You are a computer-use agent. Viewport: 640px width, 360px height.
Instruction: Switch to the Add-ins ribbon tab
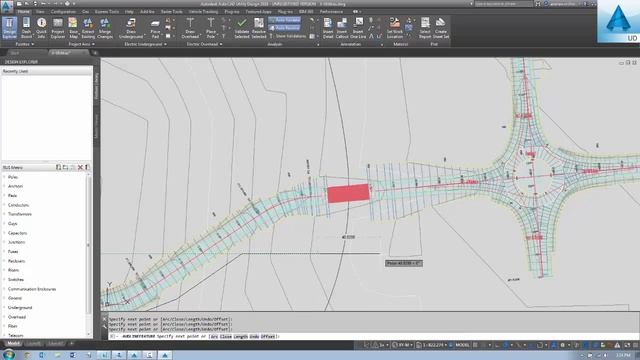pyautogui.click(x=147, y=11)
